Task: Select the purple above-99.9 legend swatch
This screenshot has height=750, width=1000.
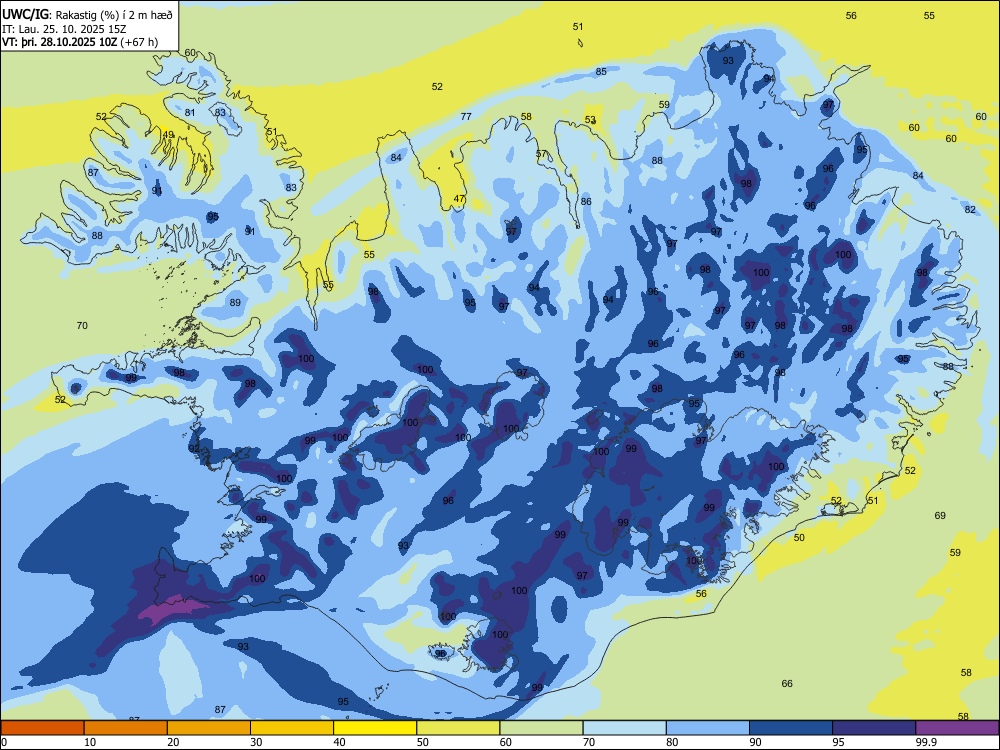Action: tap(957, 728)
